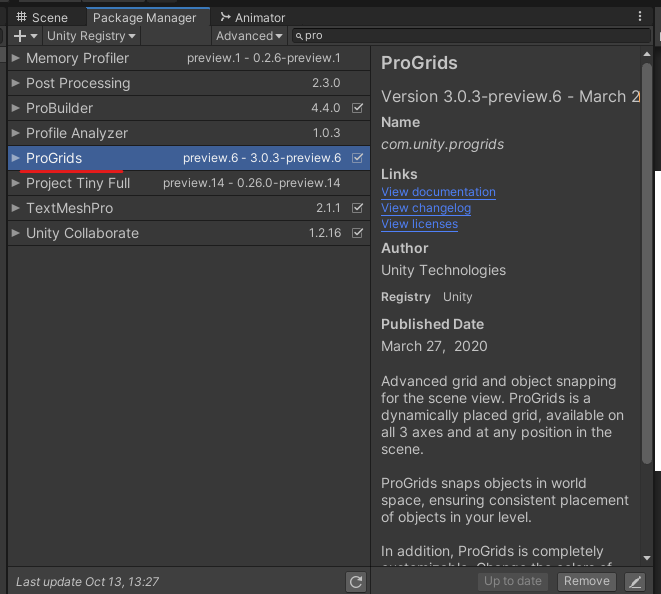Click the edit pencil icon beside Remove
The height and width of the screenshot is (594, 661).
point(634,581)
